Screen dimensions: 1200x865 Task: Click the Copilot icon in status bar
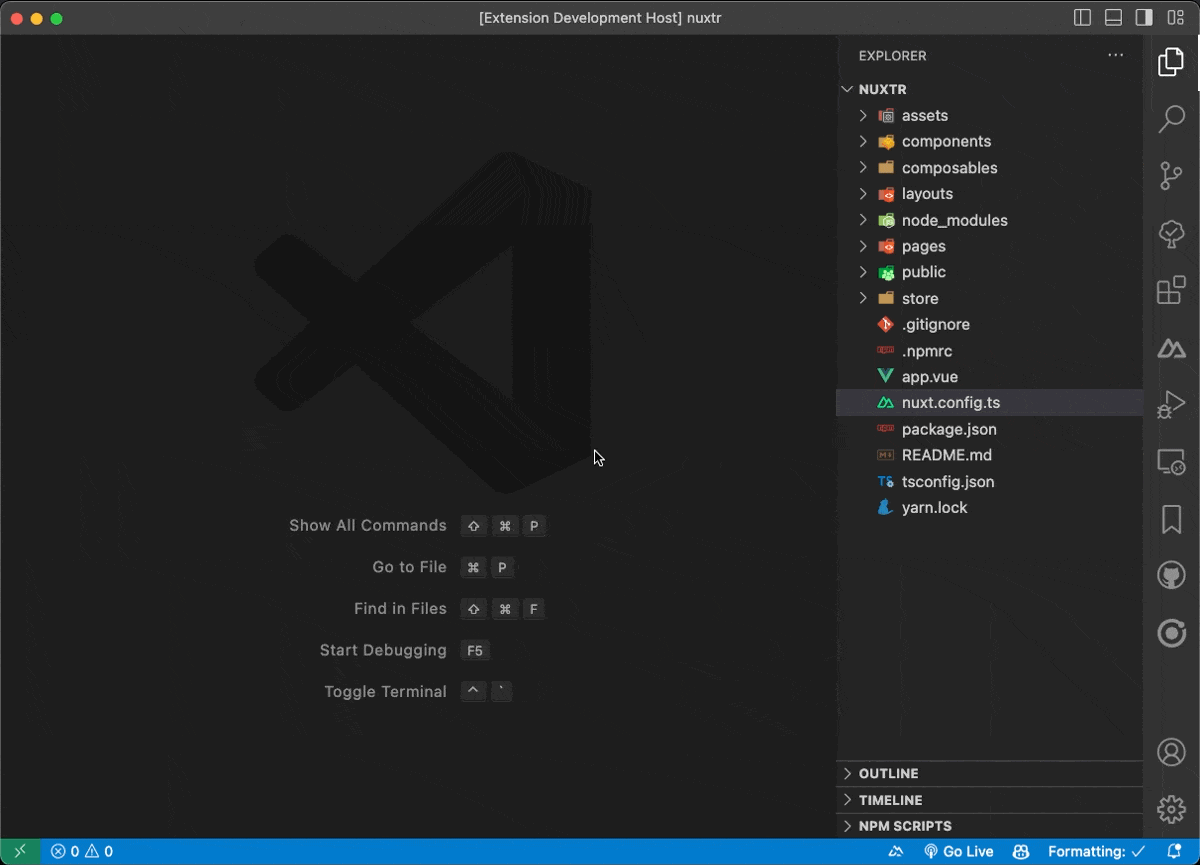click(1021, 852)
